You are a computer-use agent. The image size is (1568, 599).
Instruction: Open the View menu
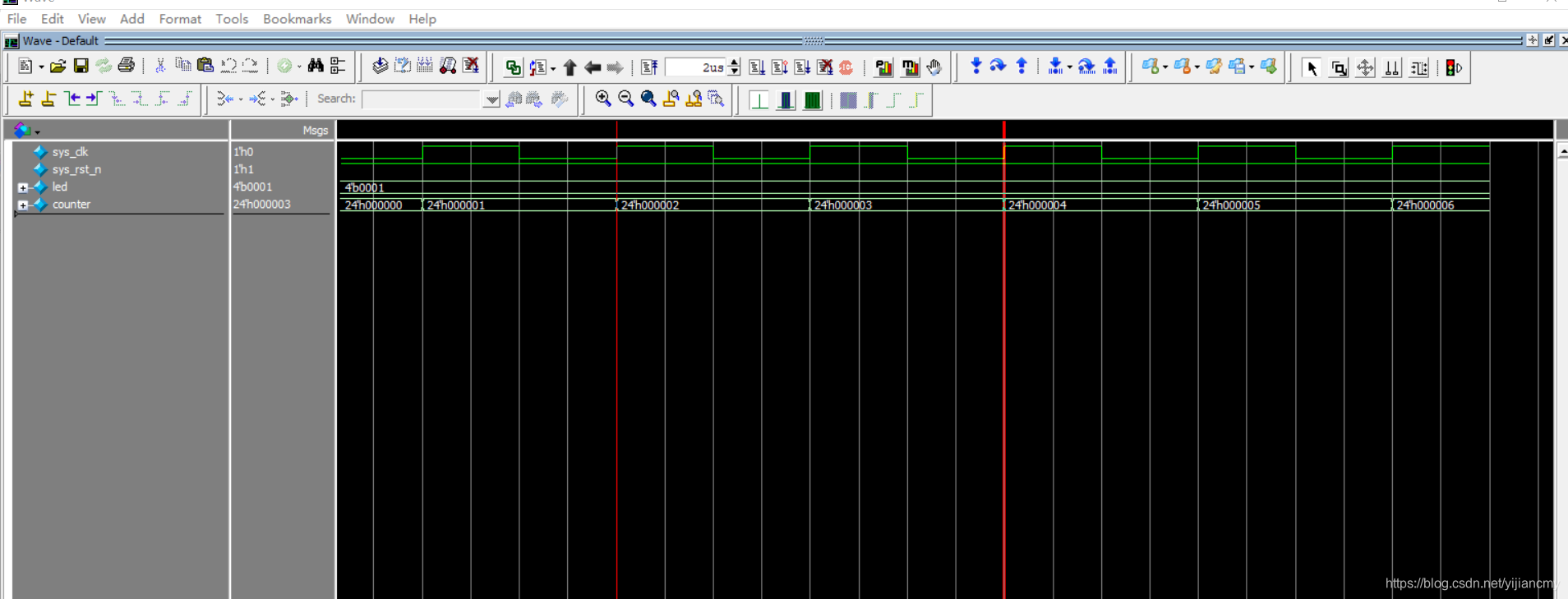click(x=91, y=19)
